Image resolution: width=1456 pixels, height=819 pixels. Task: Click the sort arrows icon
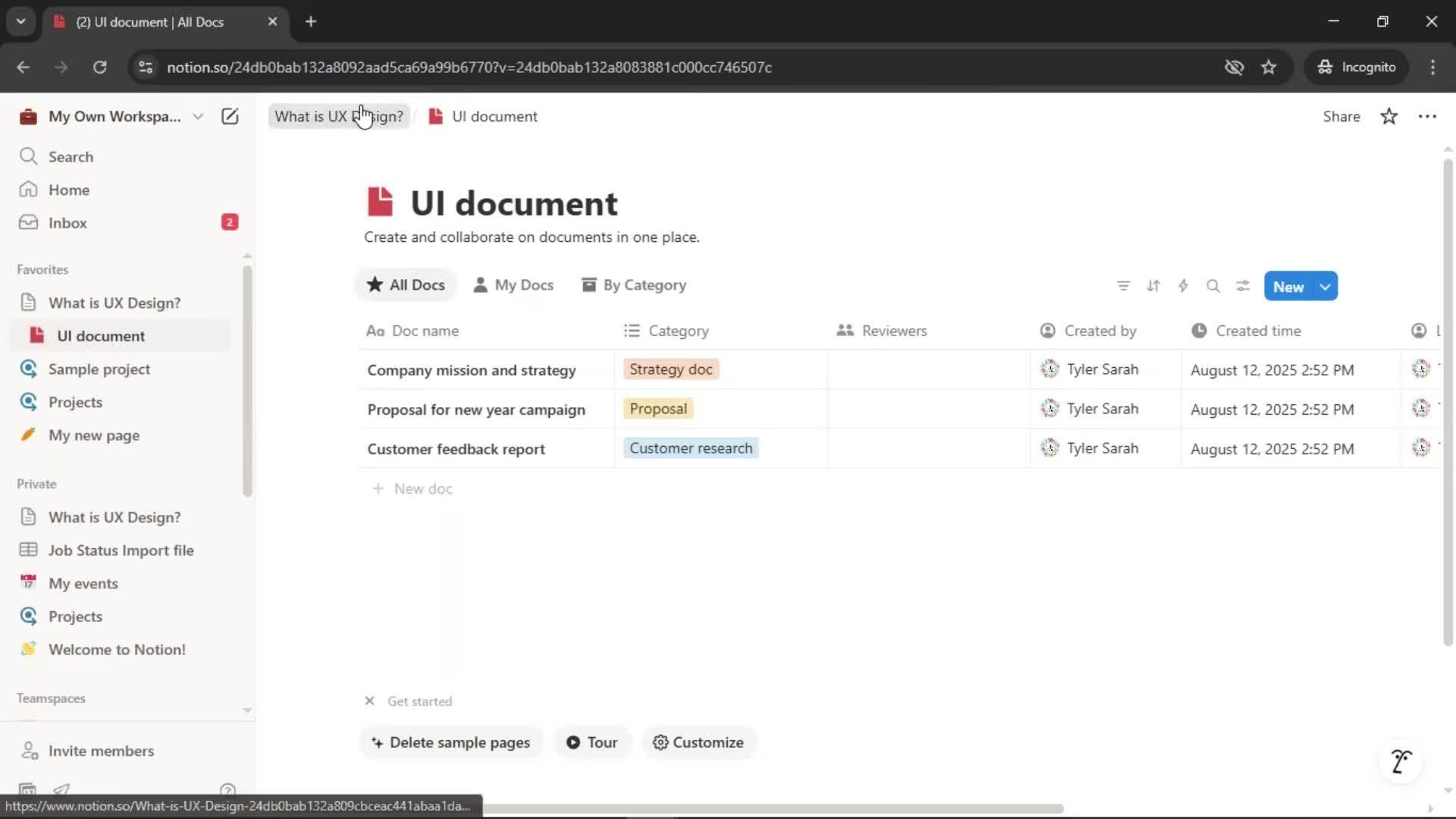click(x=1153, y=286)
